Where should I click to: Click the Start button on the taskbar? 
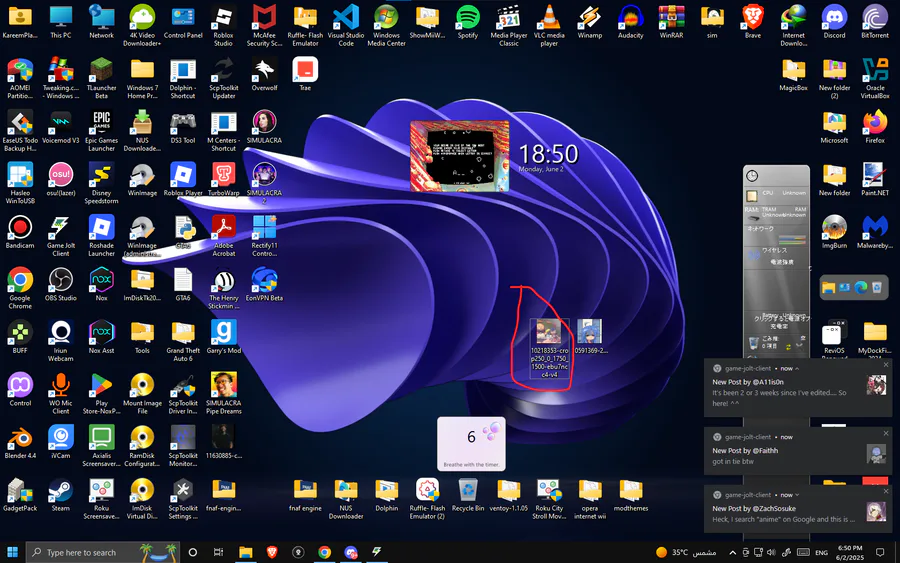[12, 552]
